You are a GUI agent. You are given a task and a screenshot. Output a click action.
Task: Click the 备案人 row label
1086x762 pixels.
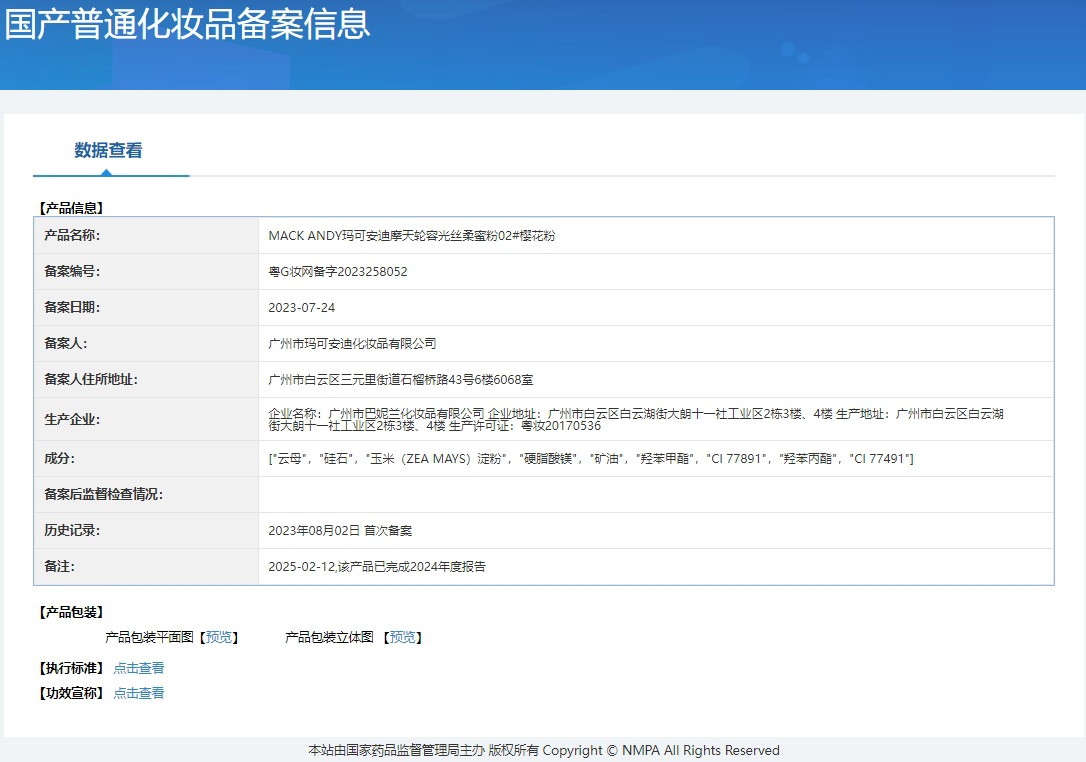point(66,344)
